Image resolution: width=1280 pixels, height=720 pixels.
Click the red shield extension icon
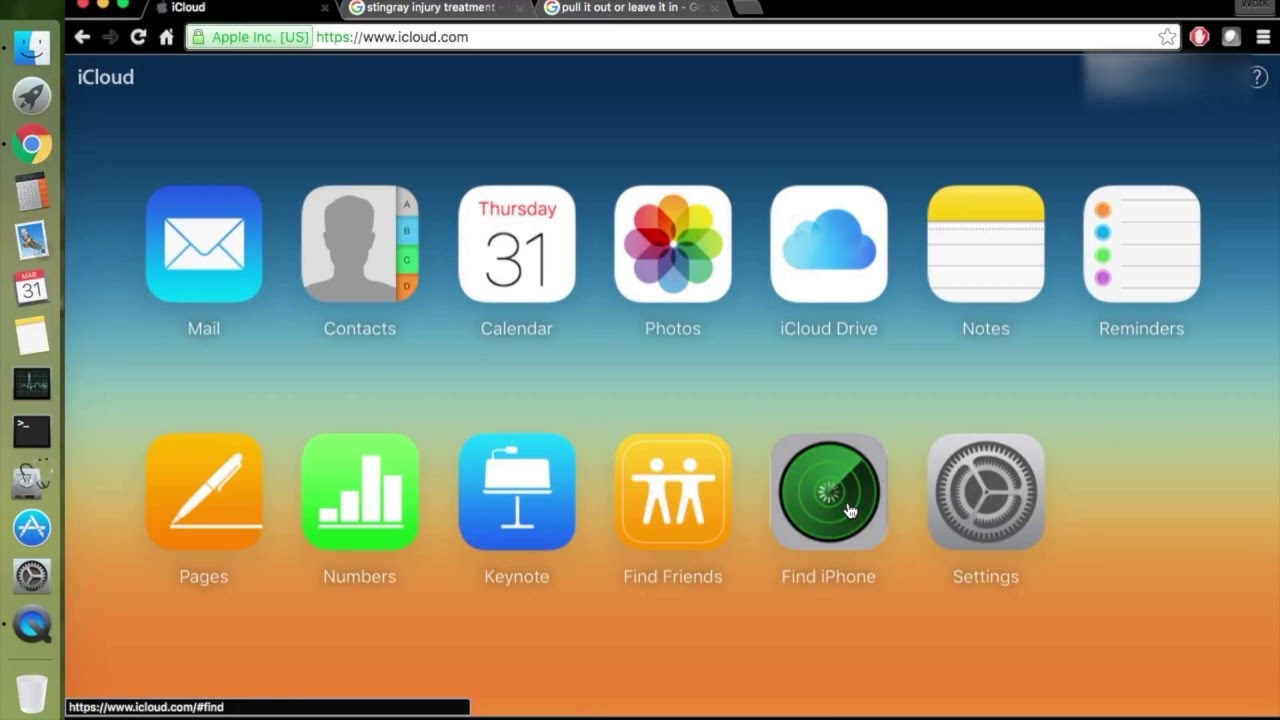(x=1199, y=37)
